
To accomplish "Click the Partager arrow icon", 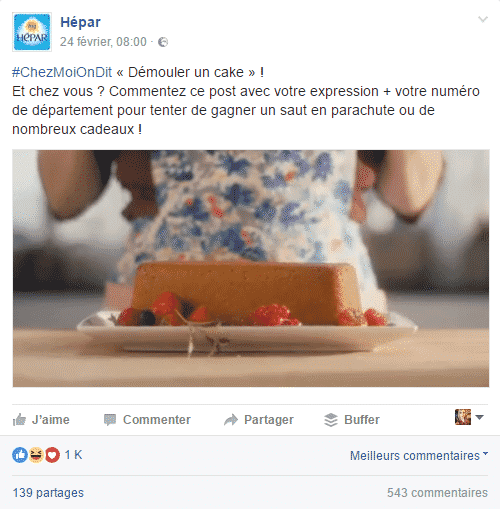I will pyautogui.click(x=231, y=420).
